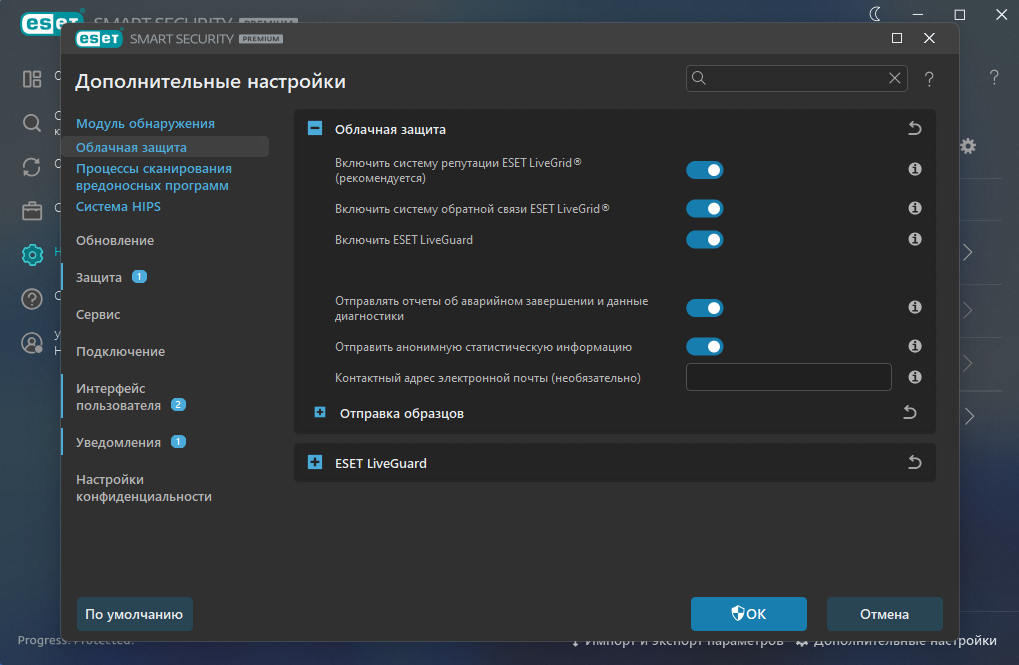Show info for LiveGrid reputation system
The height and width of the screenshot is (665, 1019).
click(915, 169)
